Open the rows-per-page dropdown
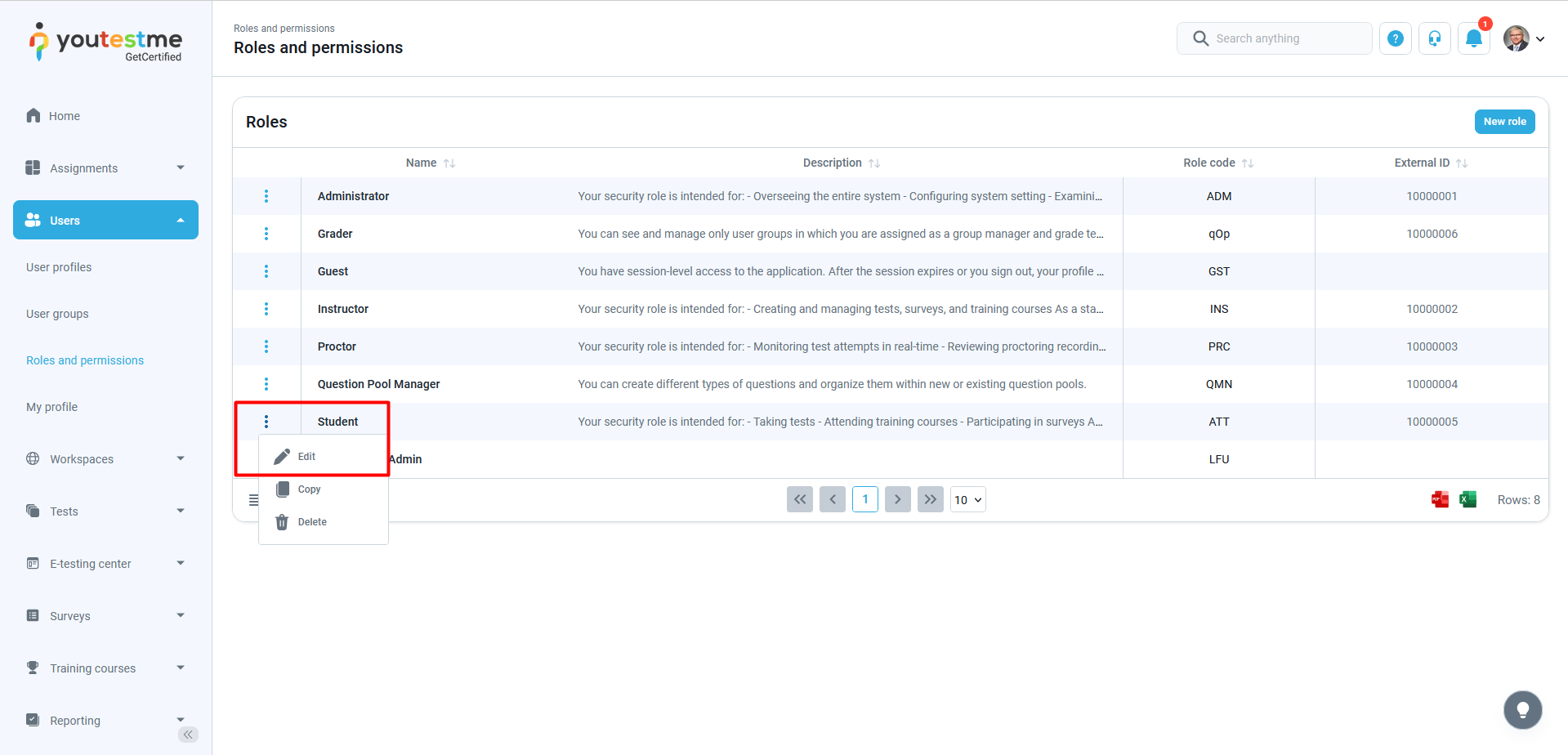1568x755 pixels. pyautogui.click(x=967, y=500)
